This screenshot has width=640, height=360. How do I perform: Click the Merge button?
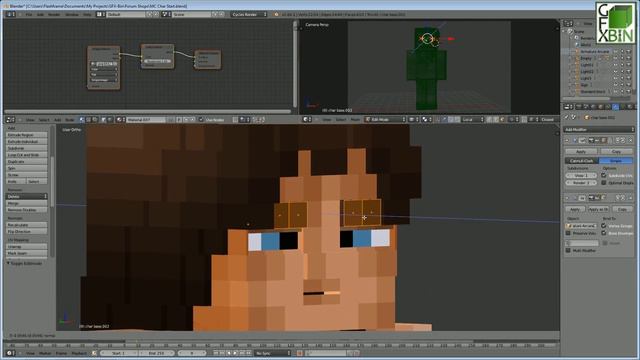tap(27, 203)
